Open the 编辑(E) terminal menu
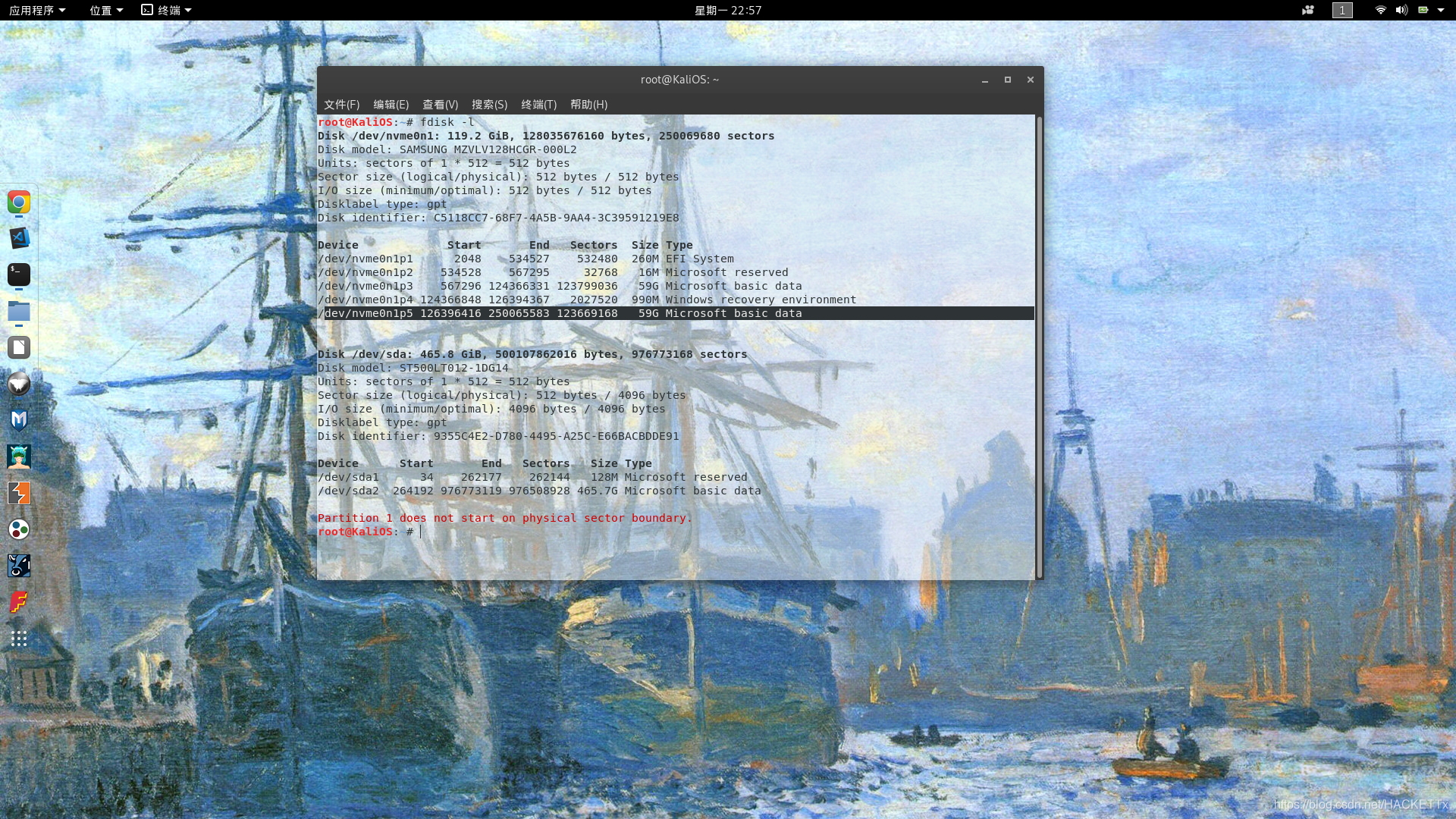1456x819 pixels. click(x=391, y=105)
